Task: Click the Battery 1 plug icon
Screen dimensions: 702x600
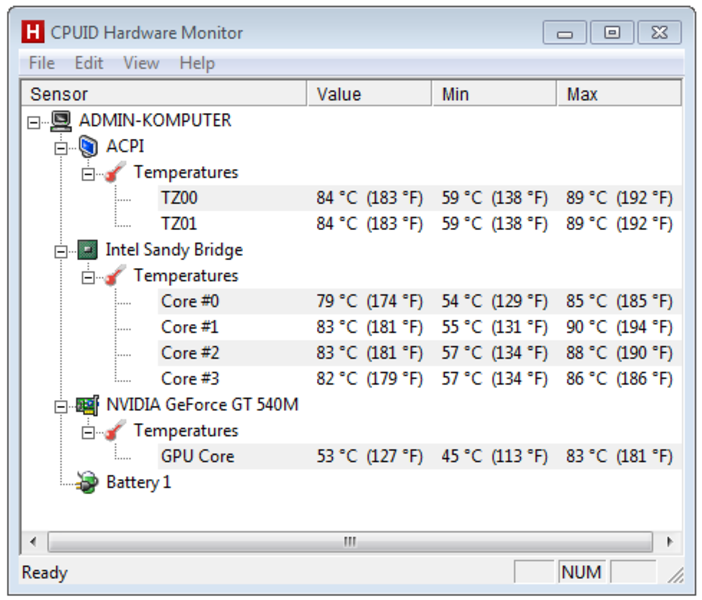Action: coord(87,482)
